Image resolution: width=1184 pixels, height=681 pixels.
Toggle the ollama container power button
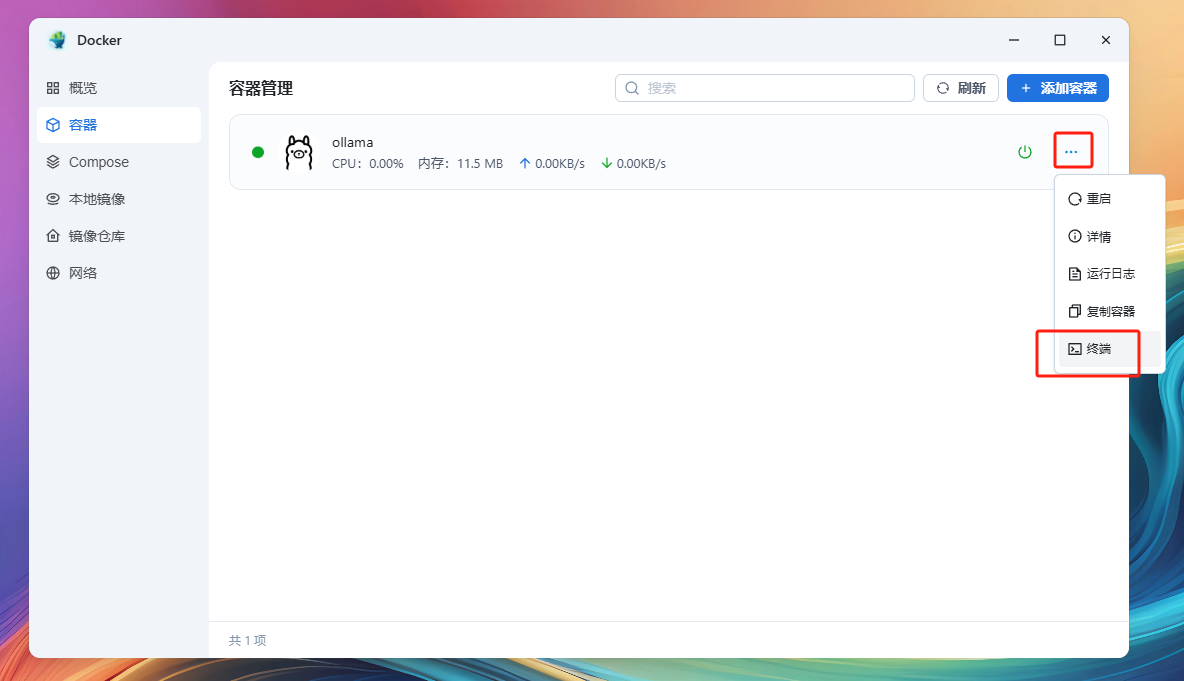1025,152
